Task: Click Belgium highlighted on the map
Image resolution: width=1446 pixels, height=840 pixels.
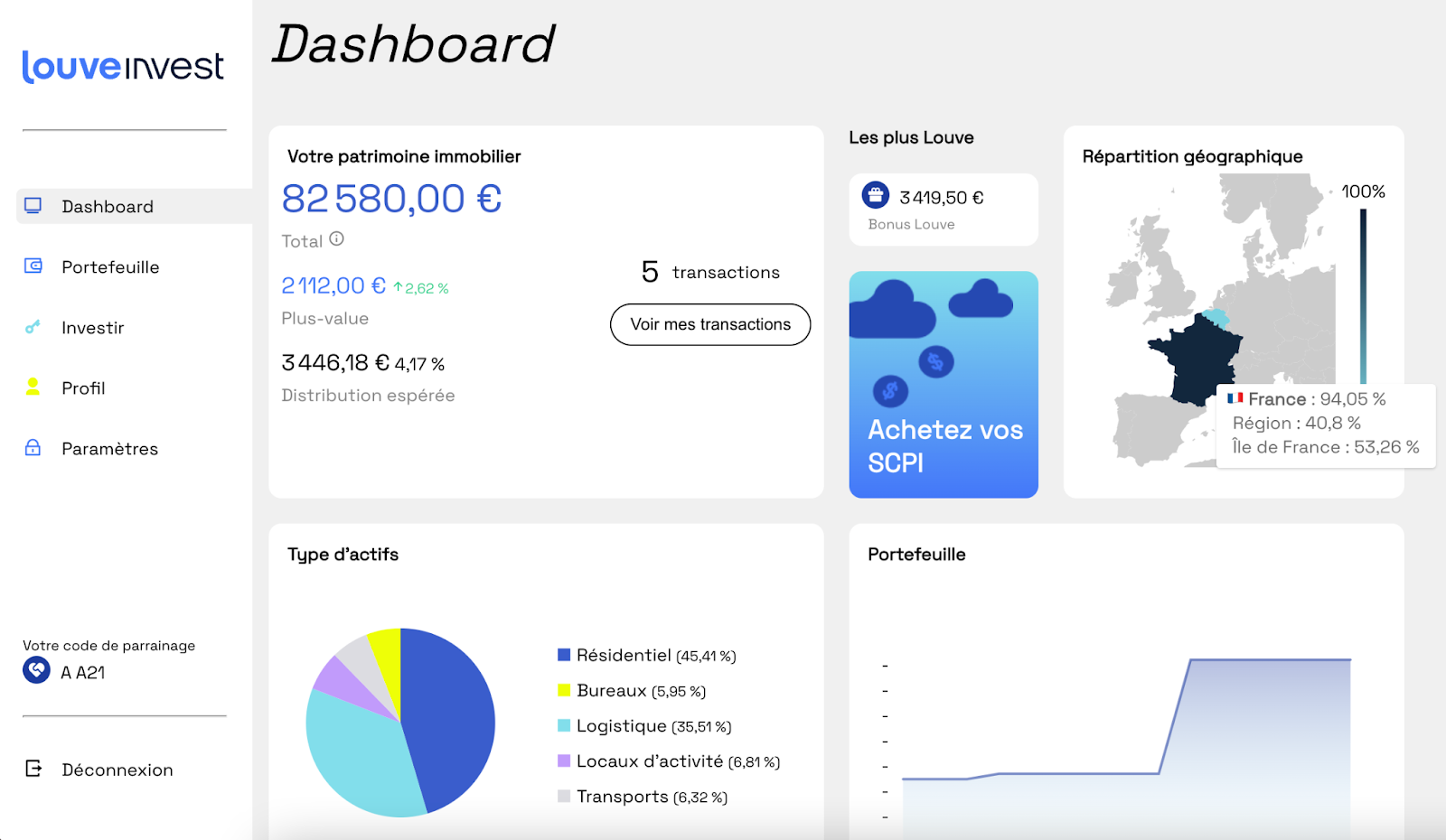Action: pos(1216,316)
